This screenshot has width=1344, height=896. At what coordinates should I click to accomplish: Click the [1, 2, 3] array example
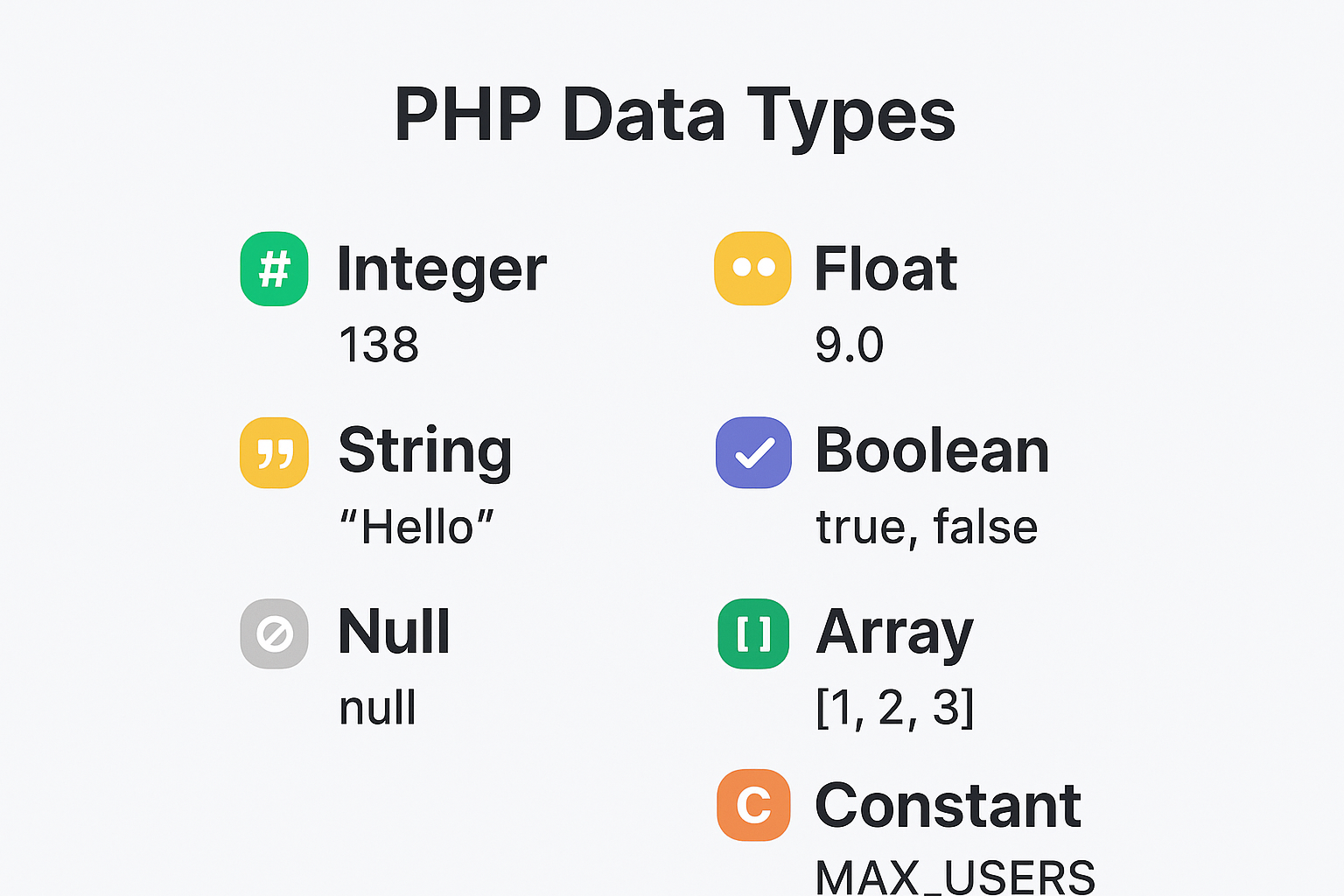894,707
